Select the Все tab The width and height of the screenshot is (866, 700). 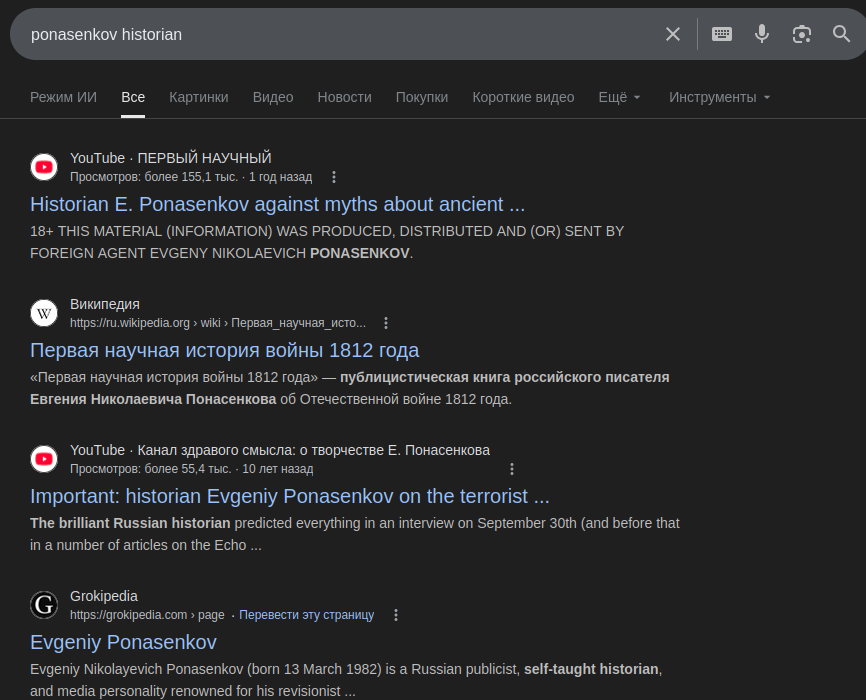(133, 97)
